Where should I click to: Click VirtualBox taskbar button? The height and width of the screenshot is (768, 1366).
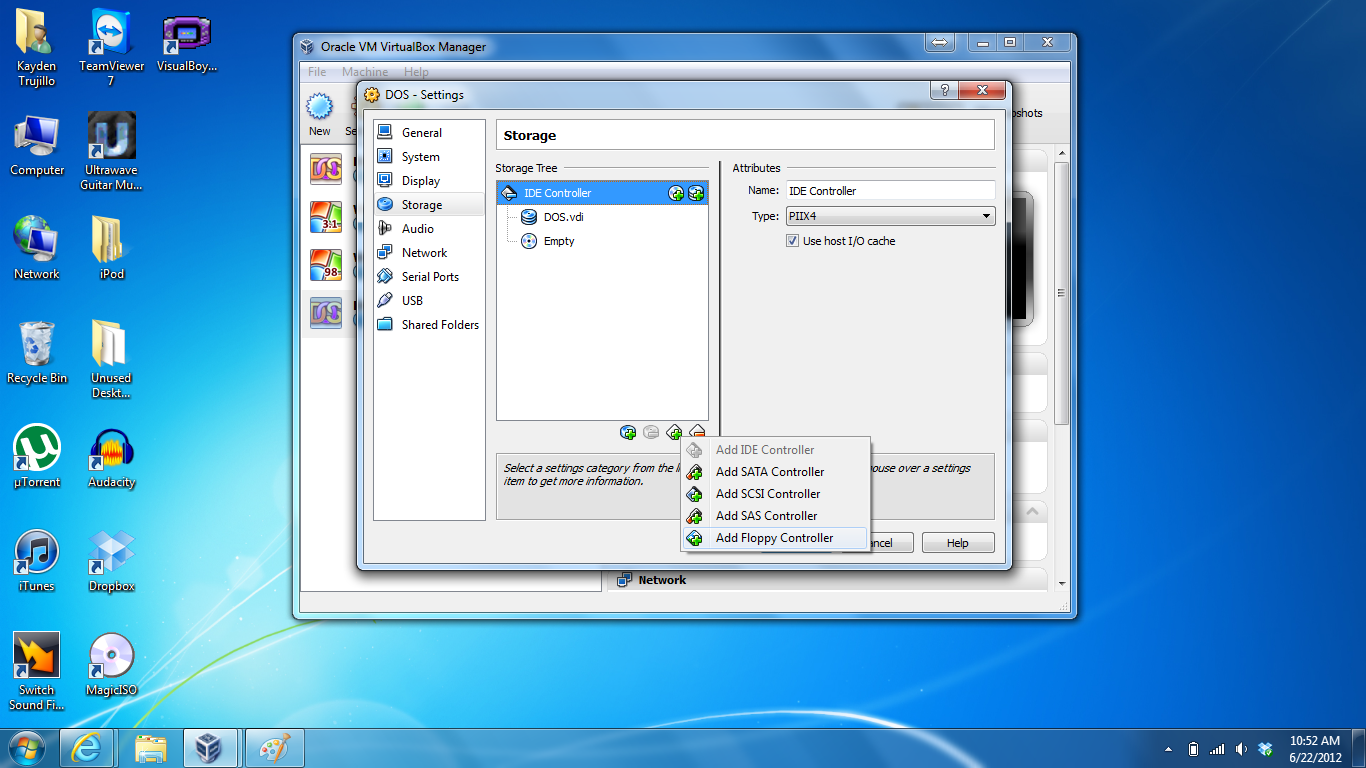pyautogui.click(x=210, y=748)
